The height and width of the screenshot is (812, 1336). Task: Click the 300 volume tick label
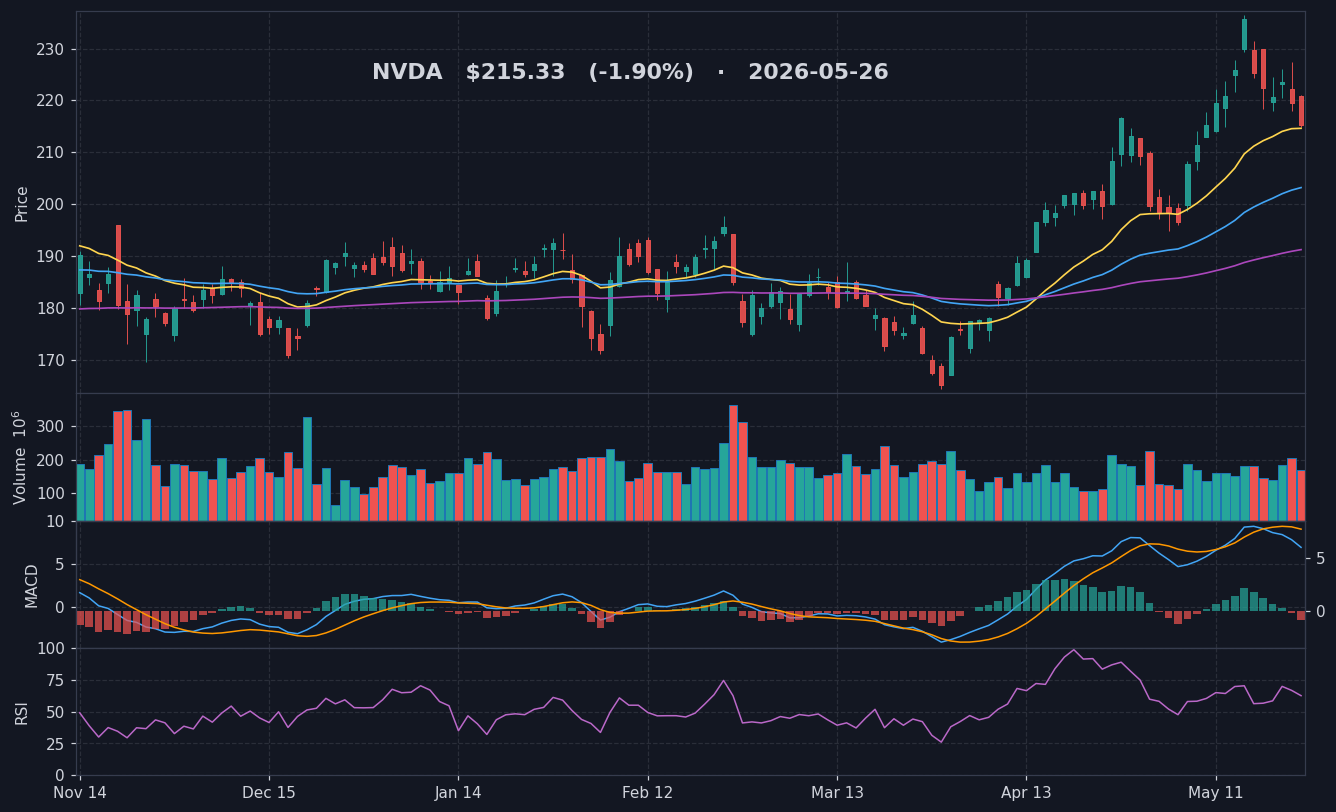coord(52,427)
